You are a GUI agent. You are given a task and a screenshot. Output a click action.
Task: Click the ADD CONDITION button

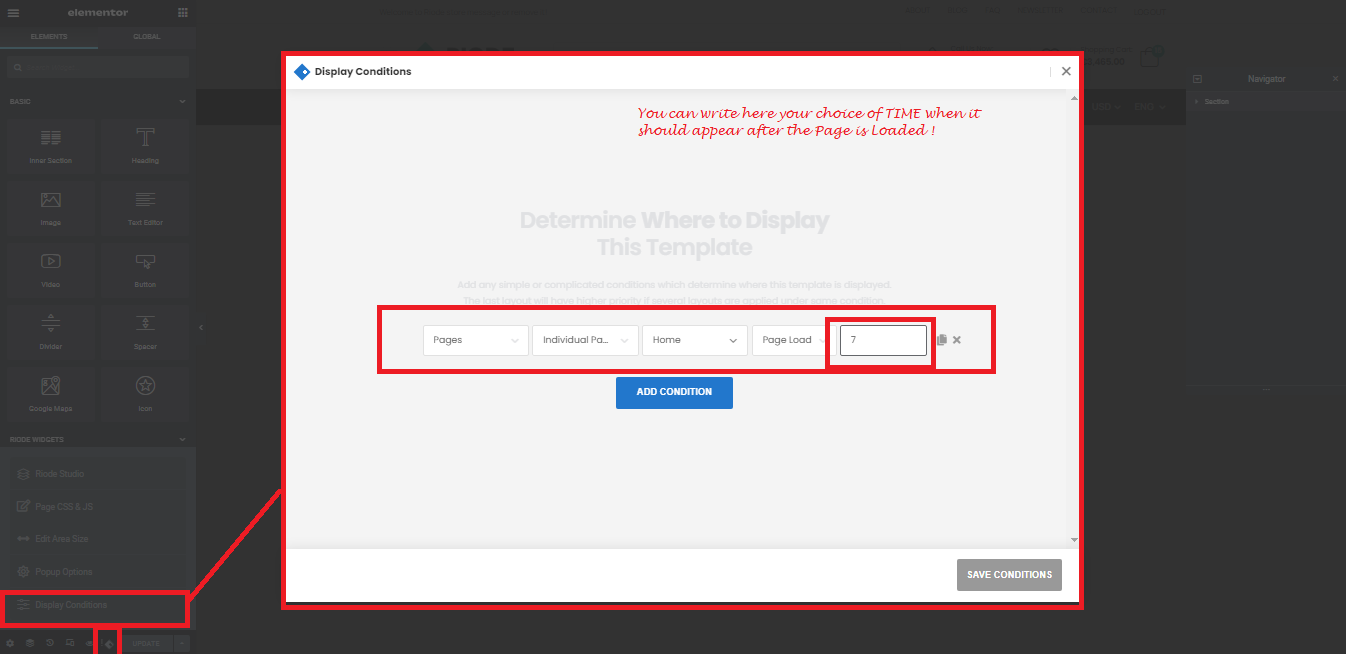674,392
